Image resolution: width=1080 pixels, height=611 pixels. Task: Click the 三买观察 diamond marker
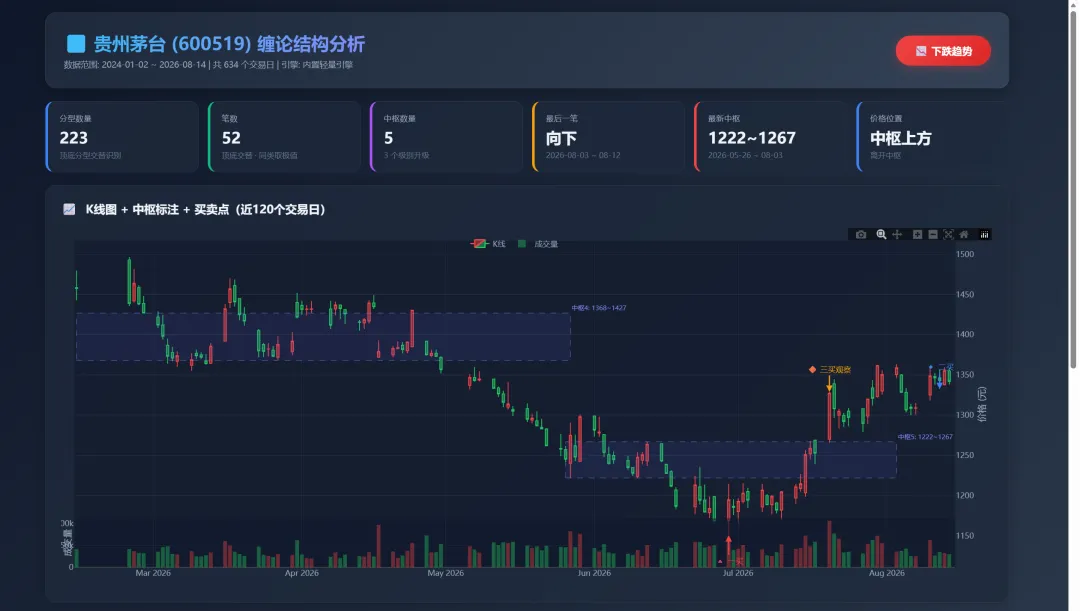813,370
